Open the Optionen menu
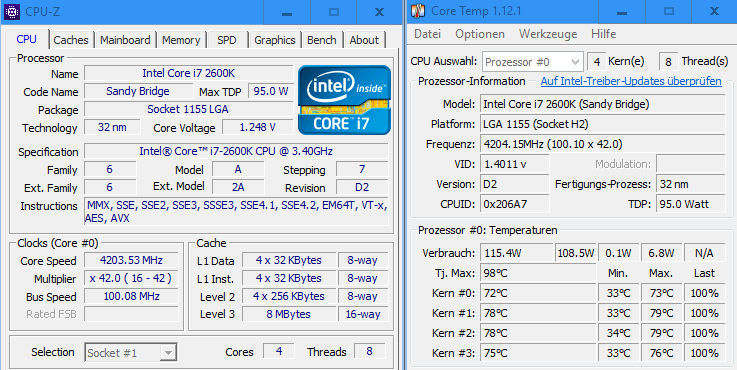Image resolution: width=737 pixels, height=370 pixels. coord(480,34)
